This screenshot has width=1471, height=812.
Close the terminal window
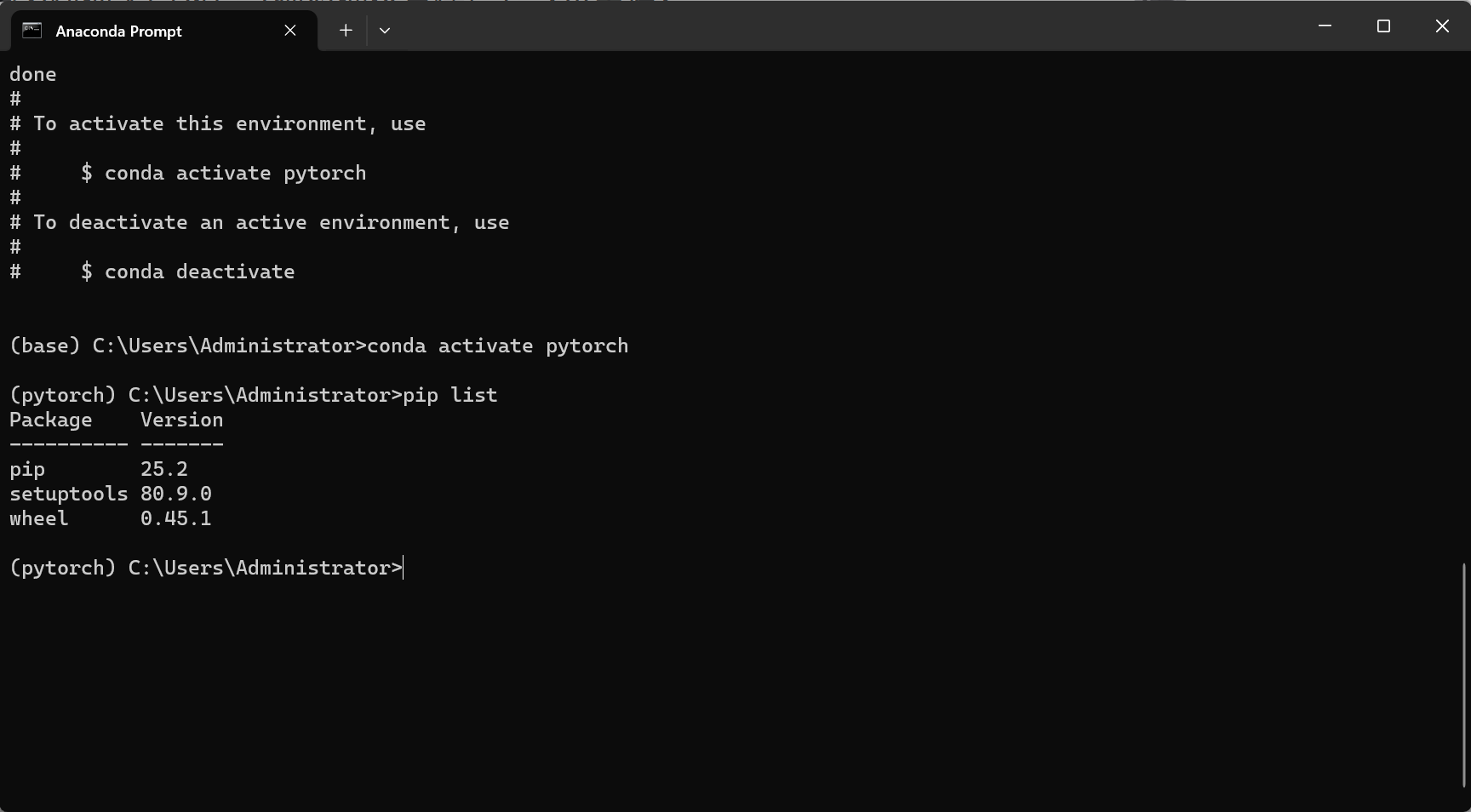pos(1442,26)
